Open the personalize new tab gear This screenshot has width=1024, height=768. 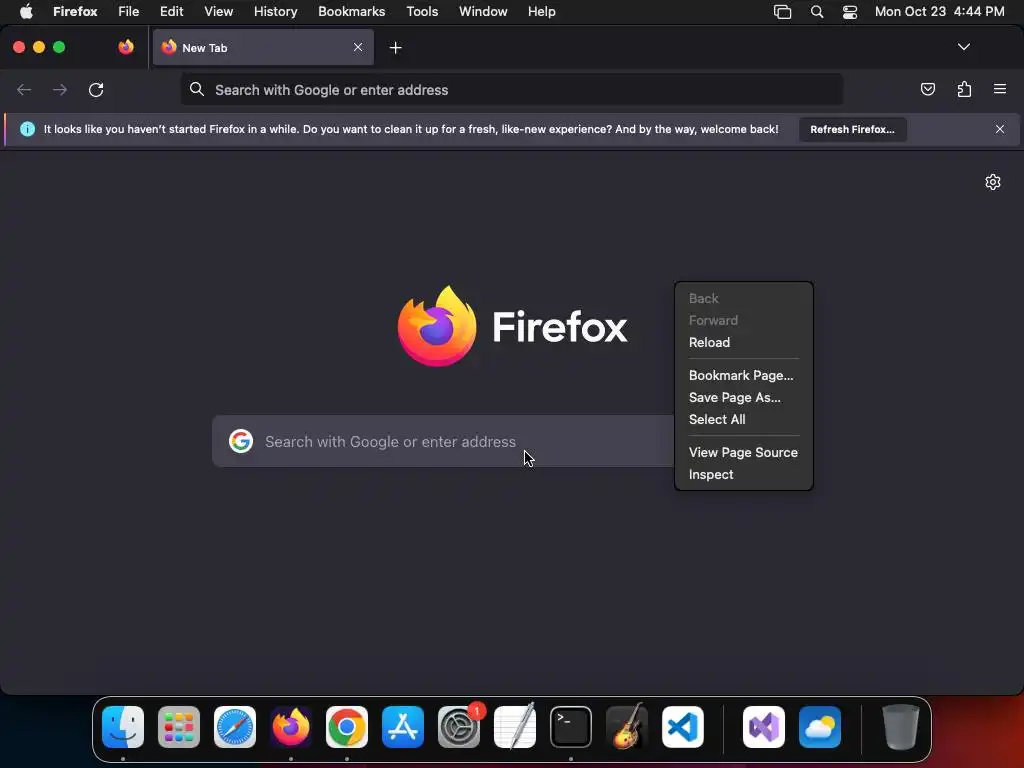993,182
